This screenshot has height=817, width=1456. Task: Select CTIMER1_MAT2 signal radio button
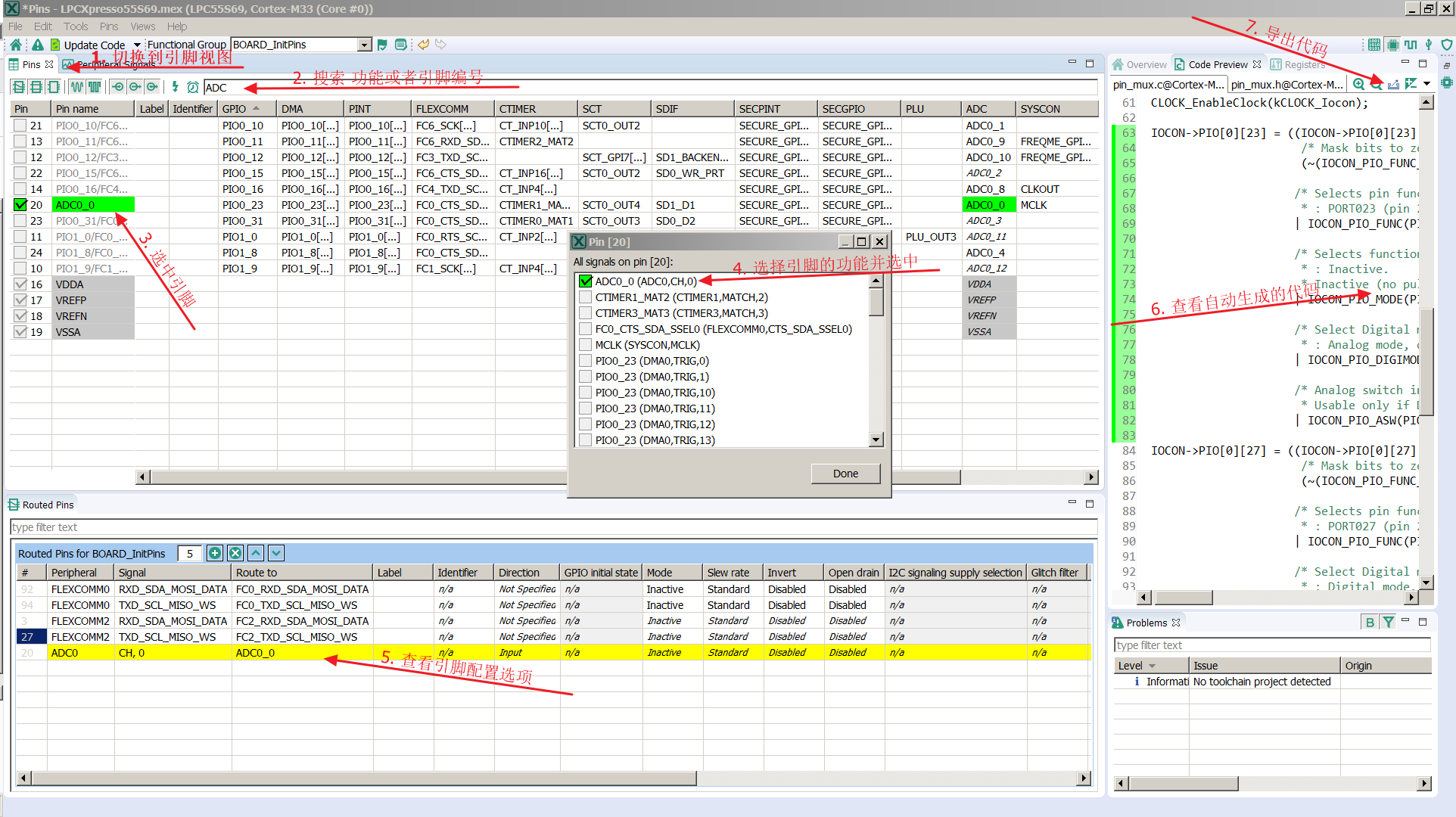point(585,297)
